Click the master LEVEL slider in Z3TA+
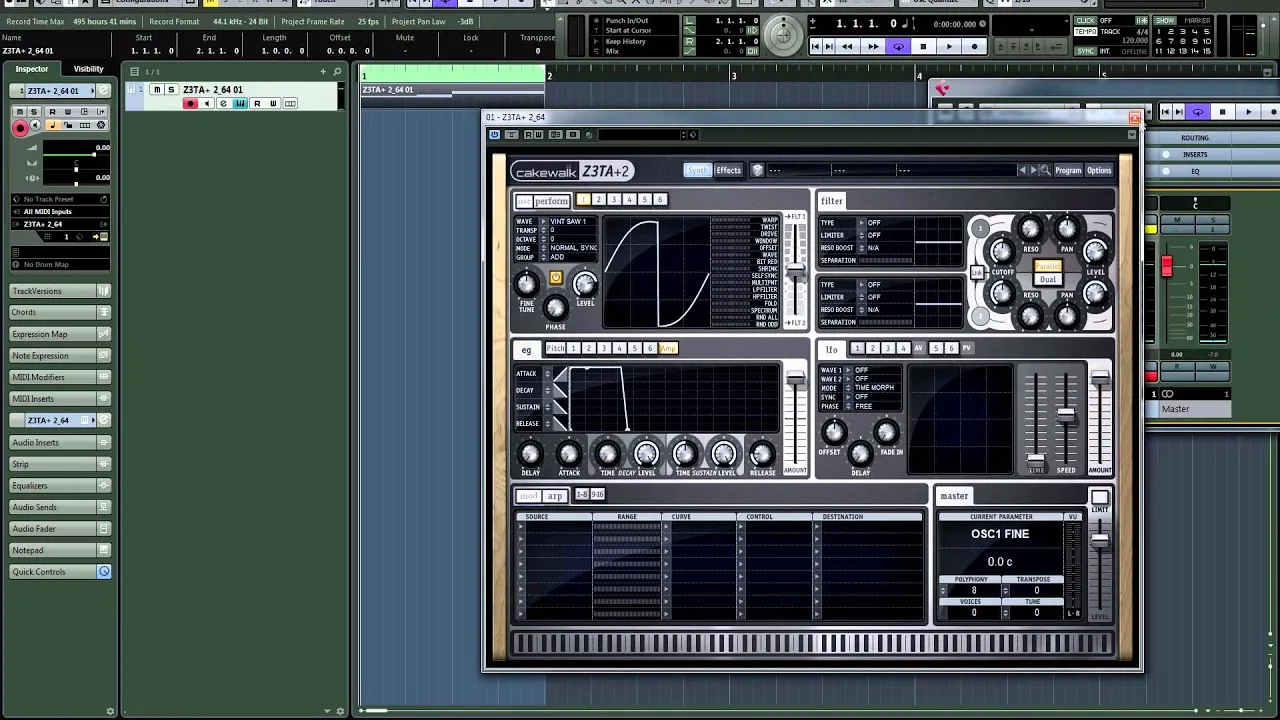1280x720 pixels. coord(1099,541)
